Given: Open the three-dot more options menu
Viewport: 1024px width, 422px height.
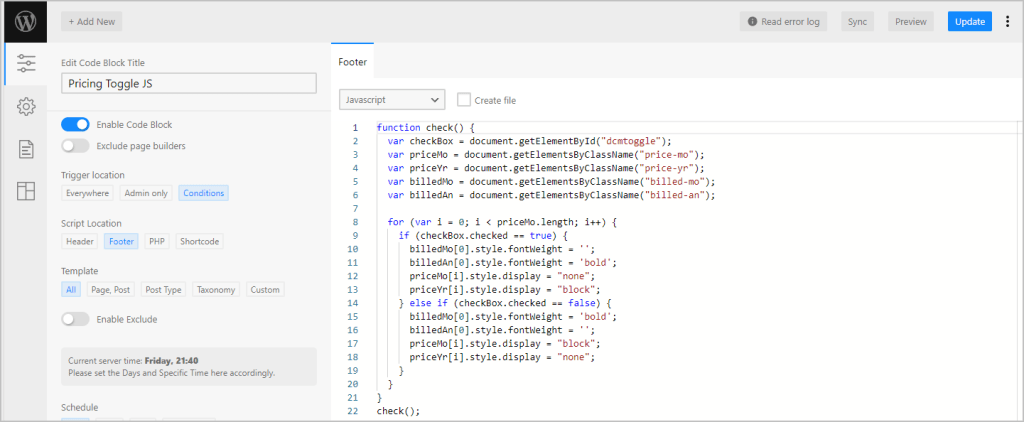Looking at the screenshot, I should point(1007,22).
